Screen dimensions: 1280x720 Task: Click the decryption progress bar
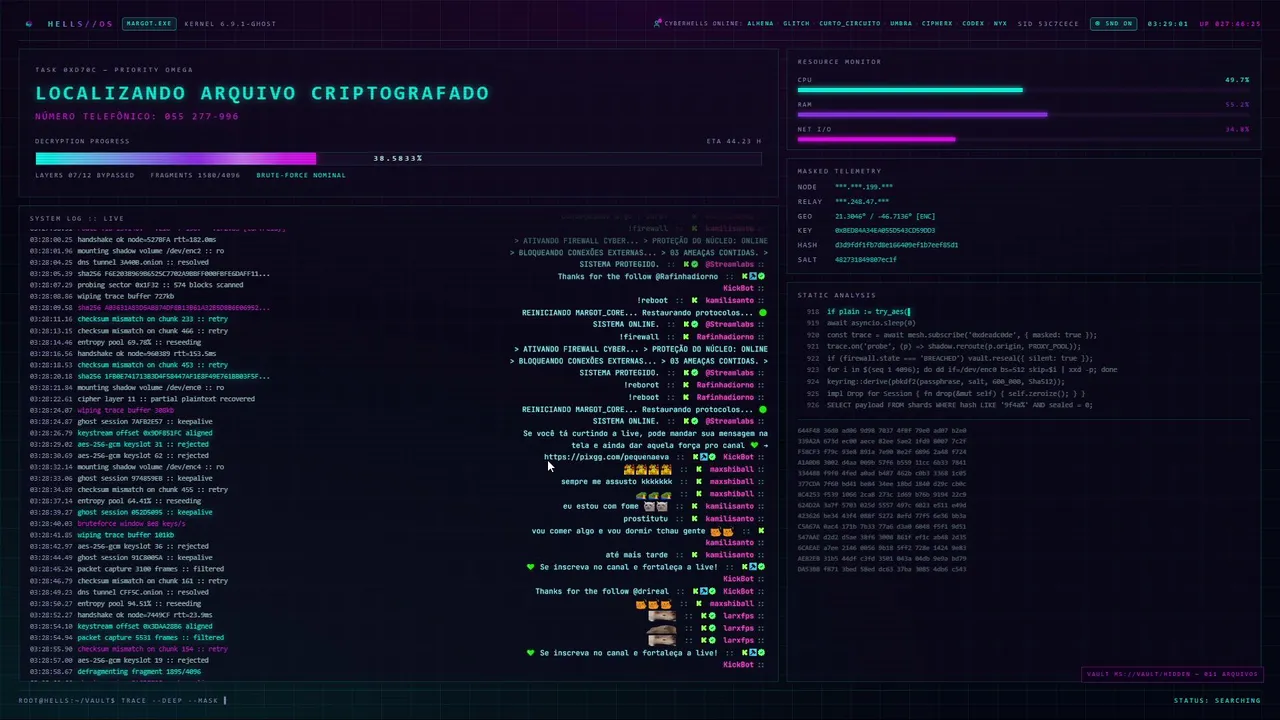398,158
